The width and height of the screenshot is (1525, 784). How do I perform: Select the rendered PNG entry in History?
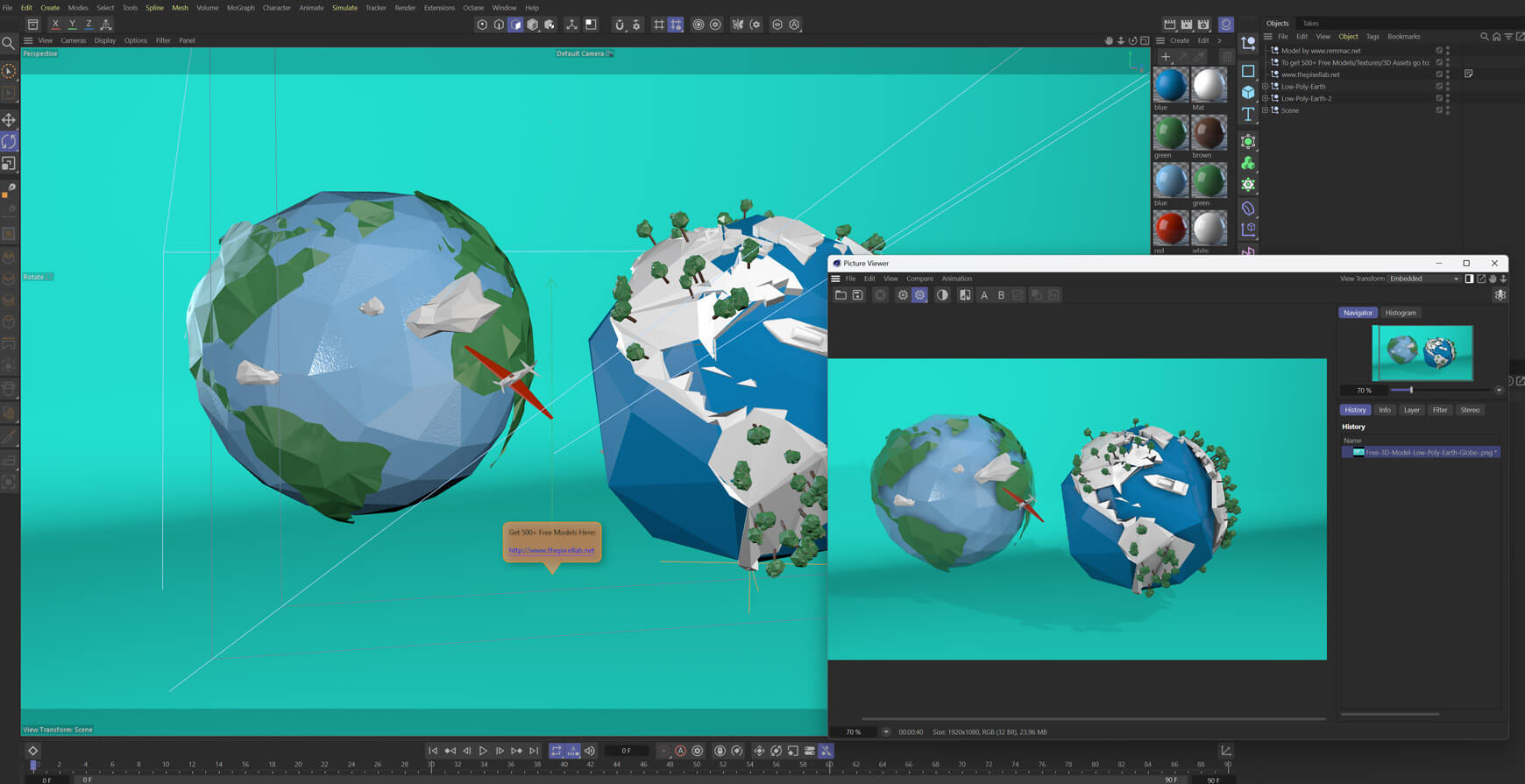tap(1422, 452)
